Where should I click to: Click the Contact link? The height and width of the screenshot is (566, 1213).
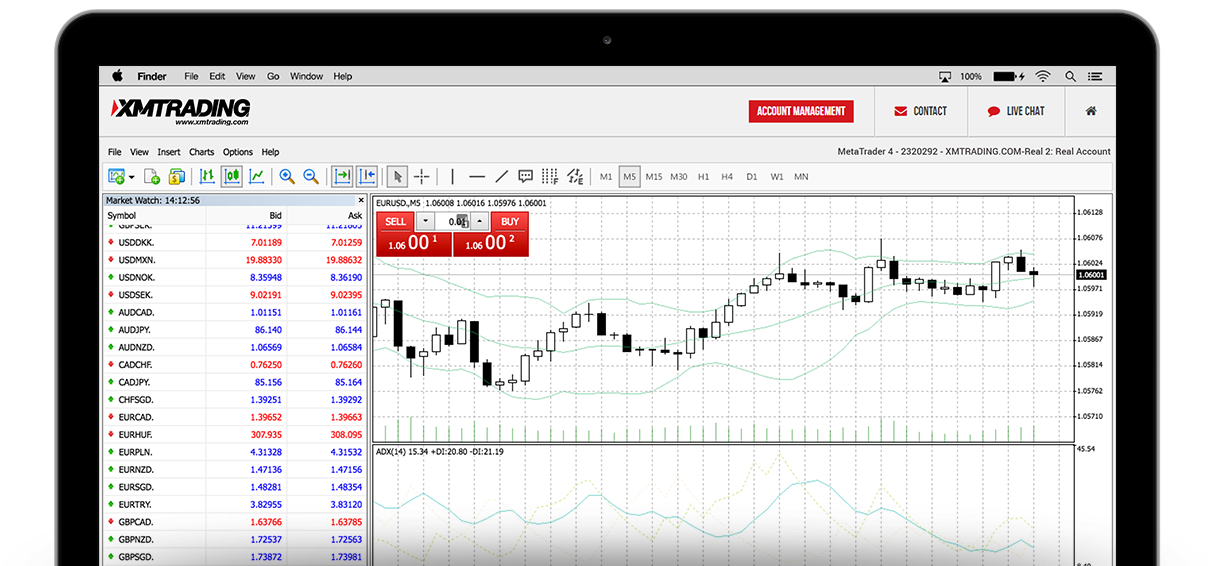pos(921,111)
